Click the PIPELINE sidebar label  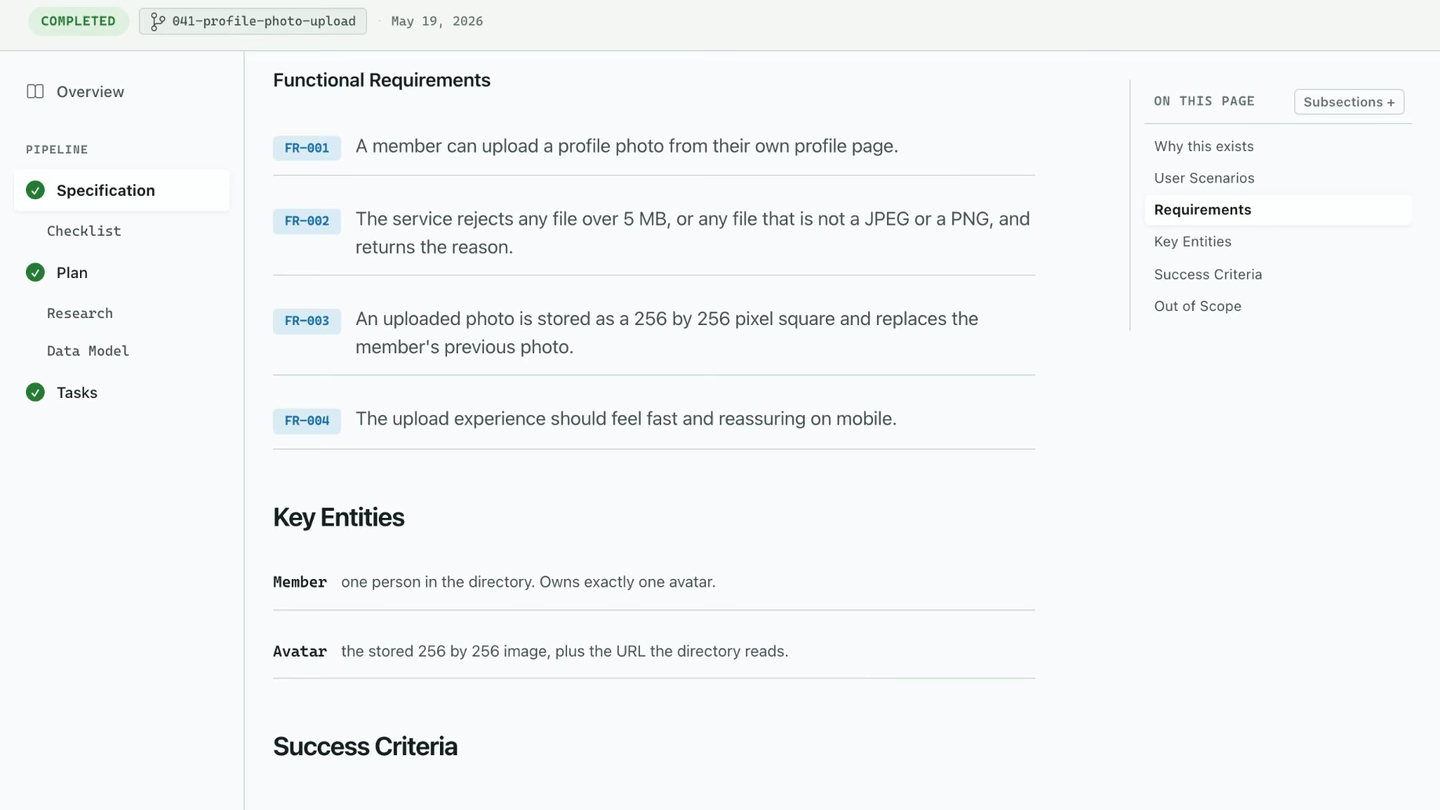pyautogui.click(x=57, y=150)
